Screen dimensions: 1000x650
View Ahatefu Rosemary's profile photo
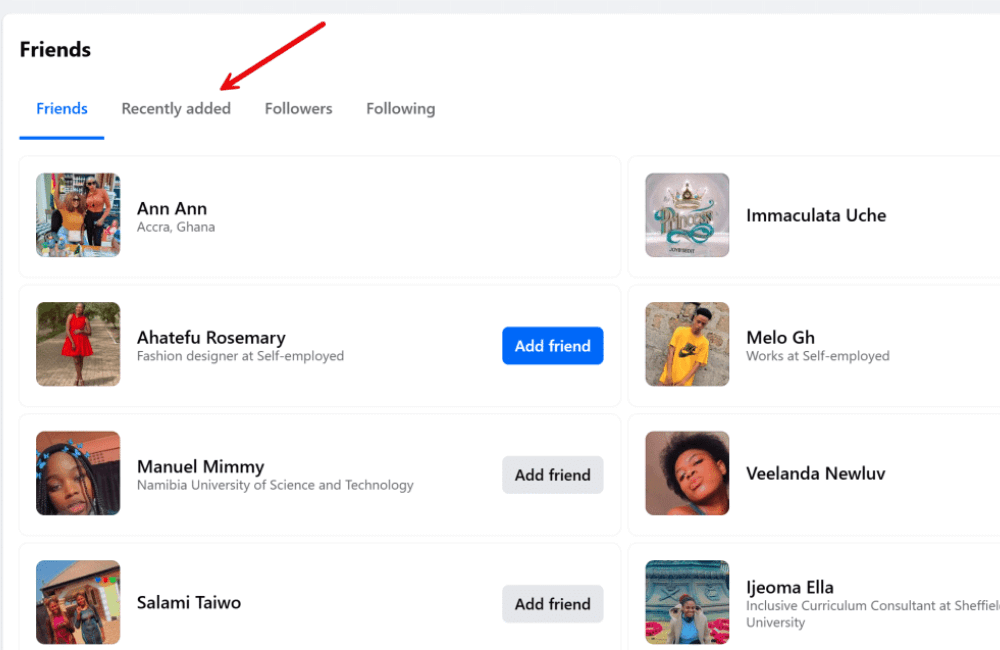coord(78,344)
